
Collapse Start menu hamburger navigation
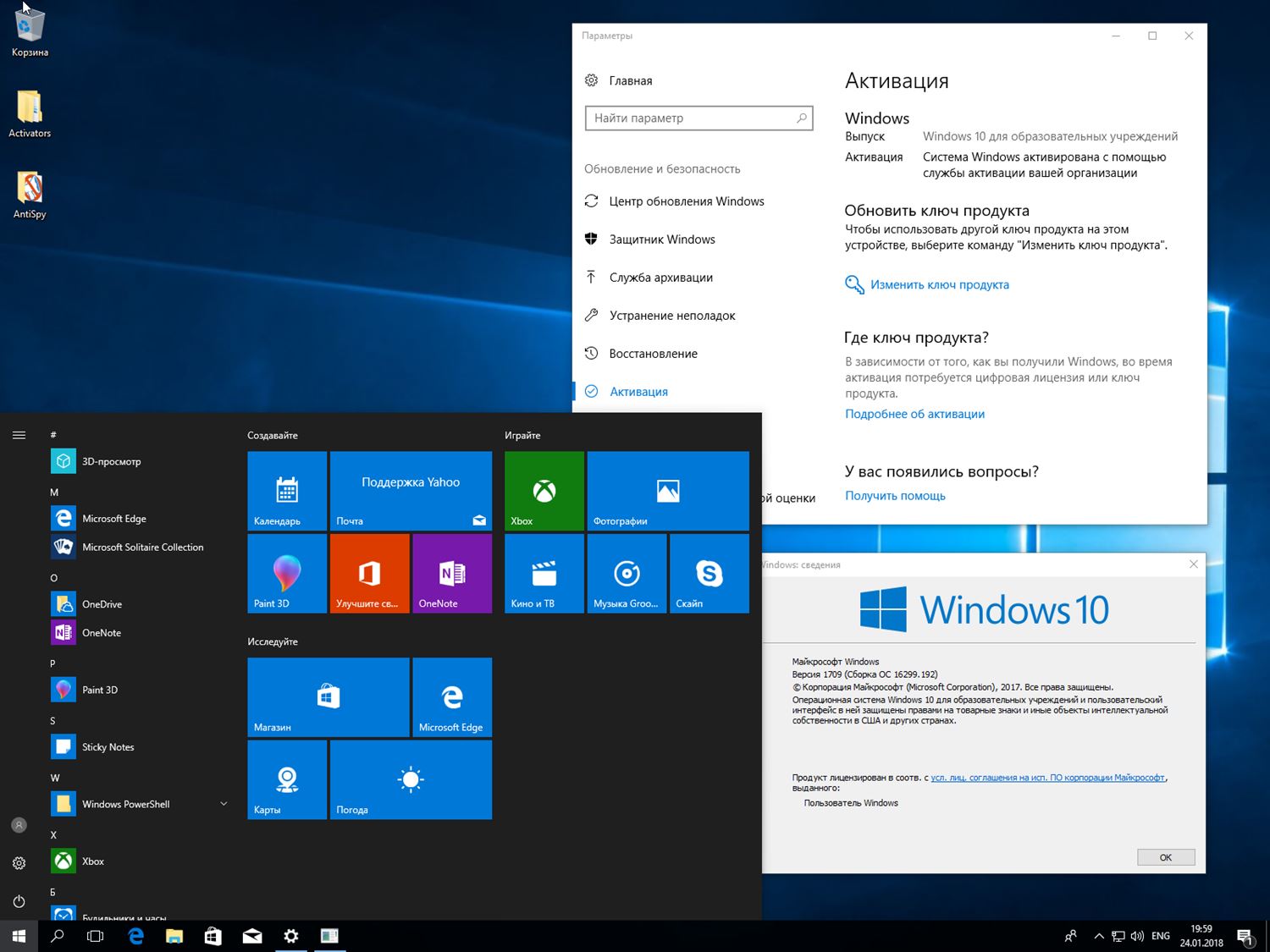coord(19,435)
